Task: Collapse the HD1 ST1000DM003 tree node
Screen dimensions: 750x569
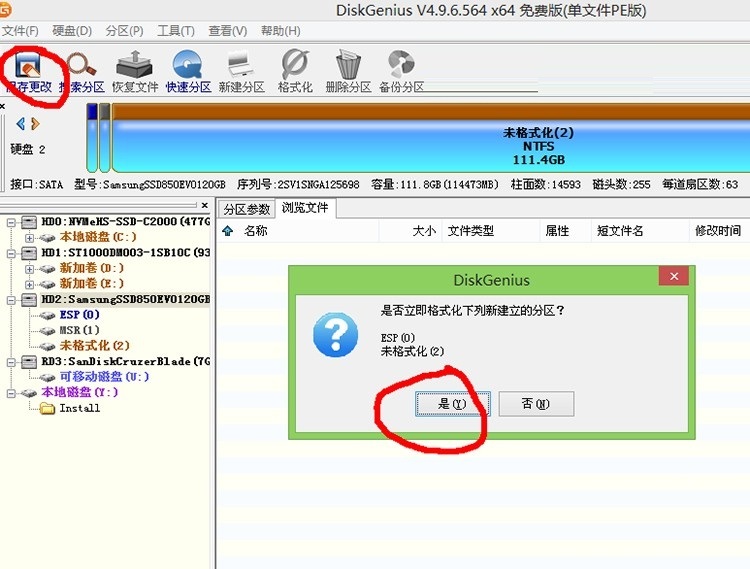Action: tap(11, 253)
